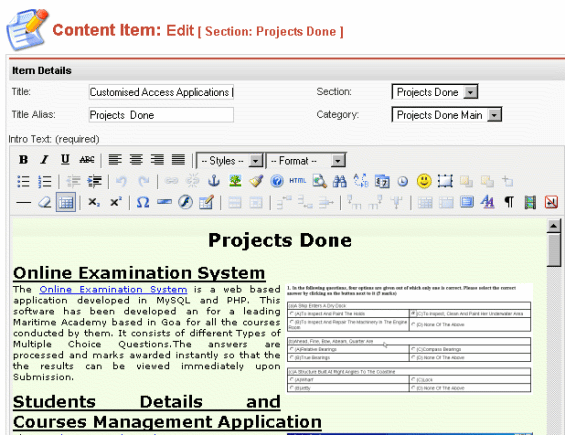
Task: Toggle visual paragraph marks icon
Action: pyautogui.click(x=509, y=202)
